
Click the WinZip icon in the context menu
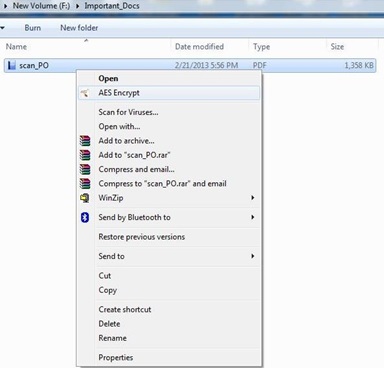coord(85,198)
